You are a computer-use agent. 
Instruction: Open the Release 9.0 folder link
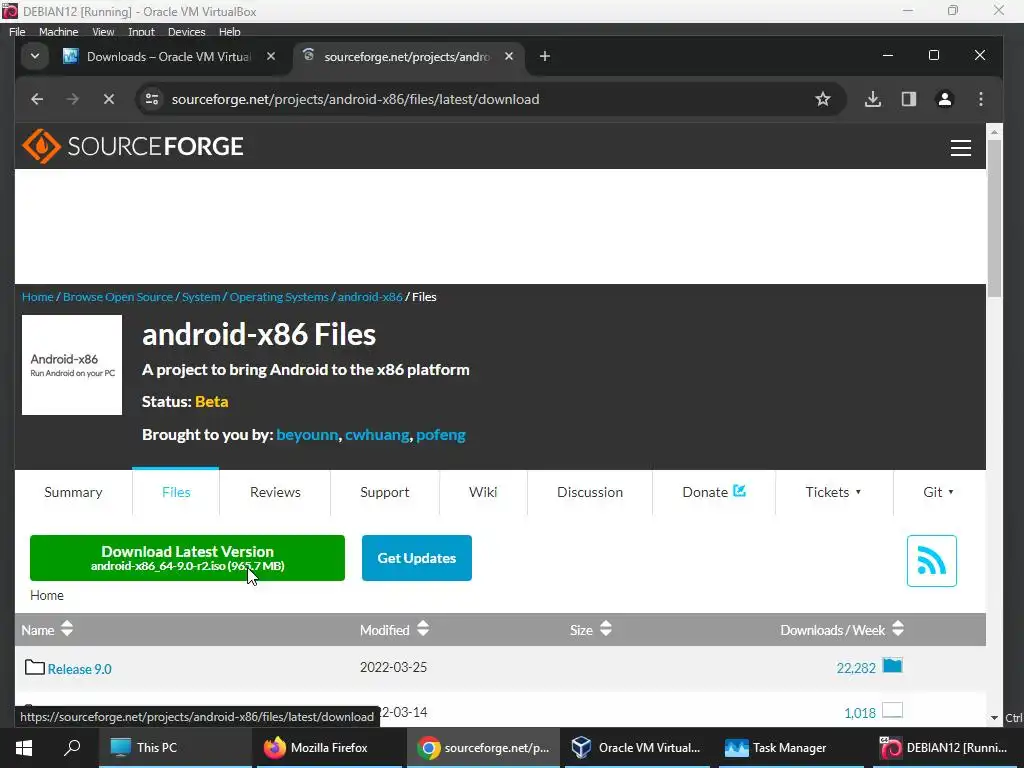pyautogui.click(x=80, y=669)
